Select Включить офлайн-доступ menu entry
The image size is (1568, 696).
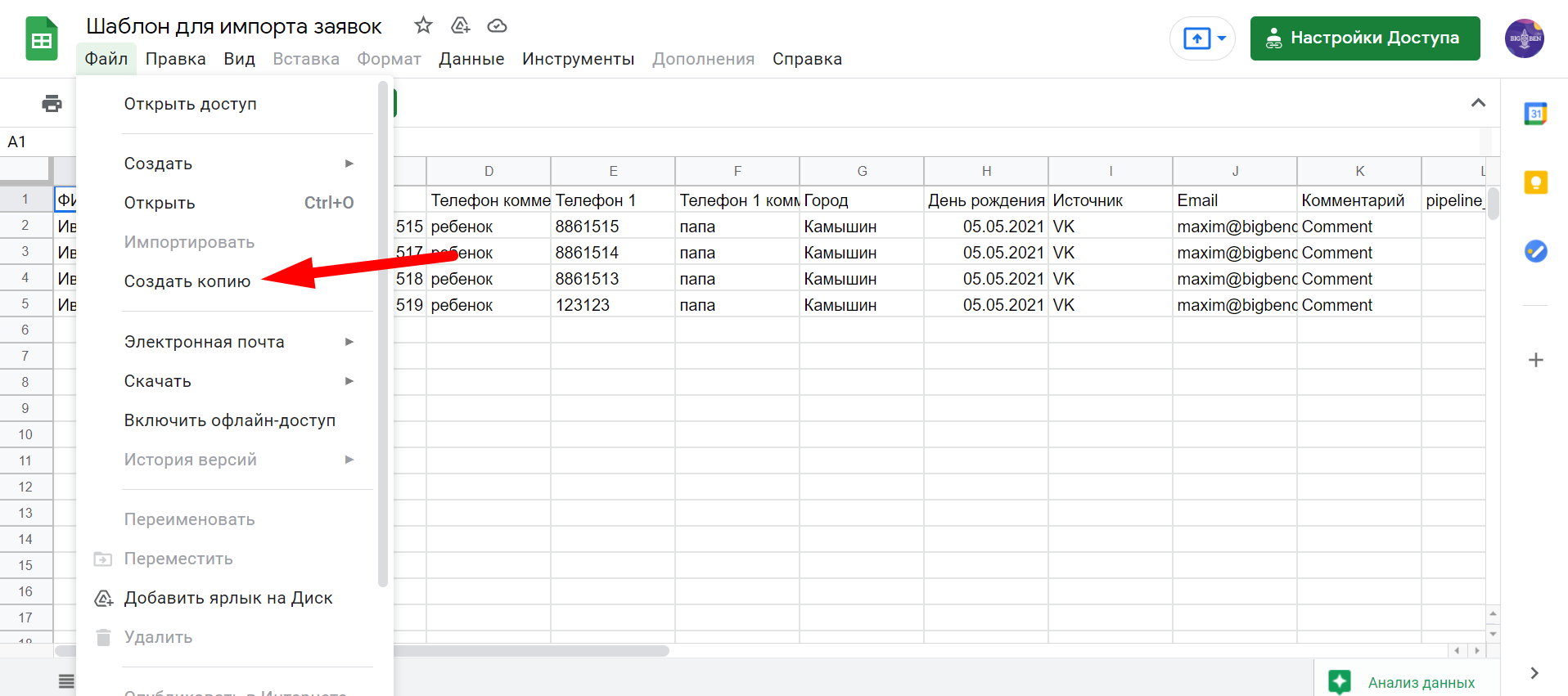(x=228, y=420)
